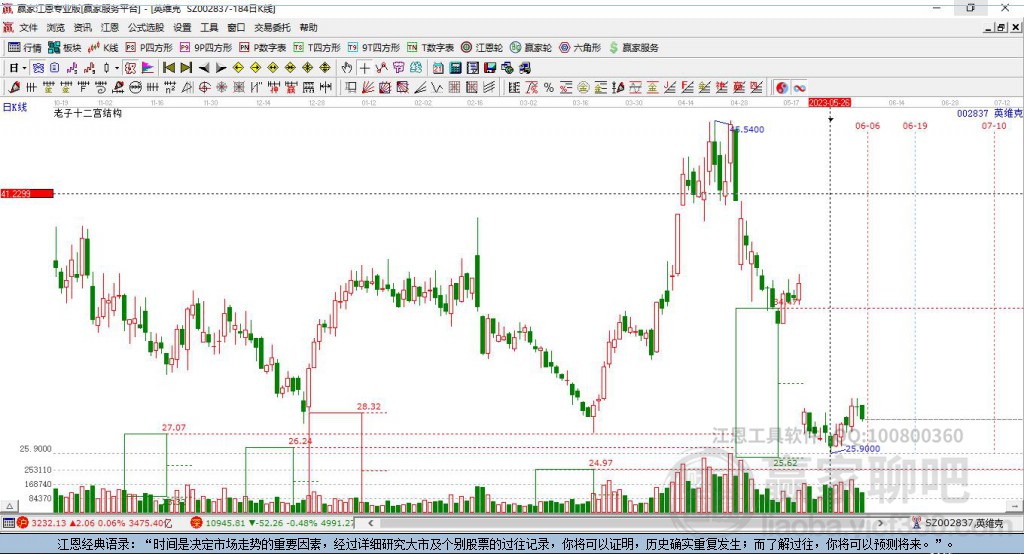
Task: Open the 交易委托 menu
Action: pos(272,27)
